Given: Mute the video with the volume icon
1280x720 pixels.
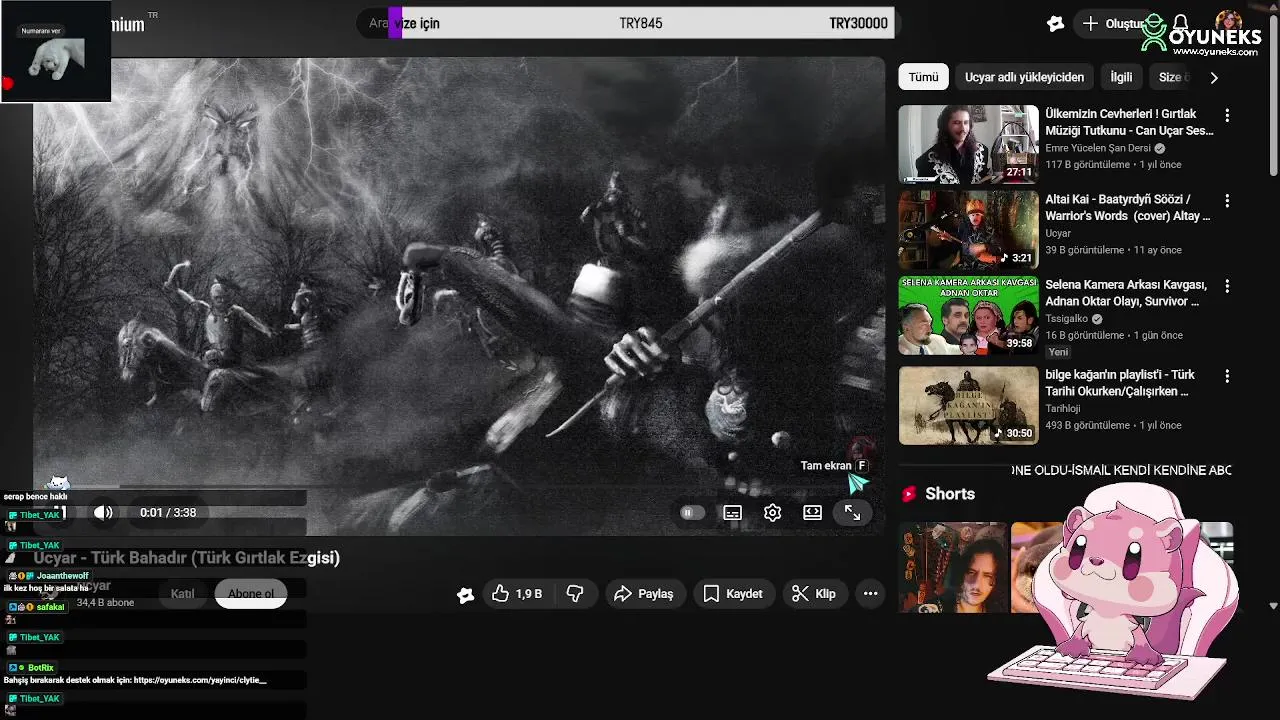Looking at the screenshot, I should [103, 512].
